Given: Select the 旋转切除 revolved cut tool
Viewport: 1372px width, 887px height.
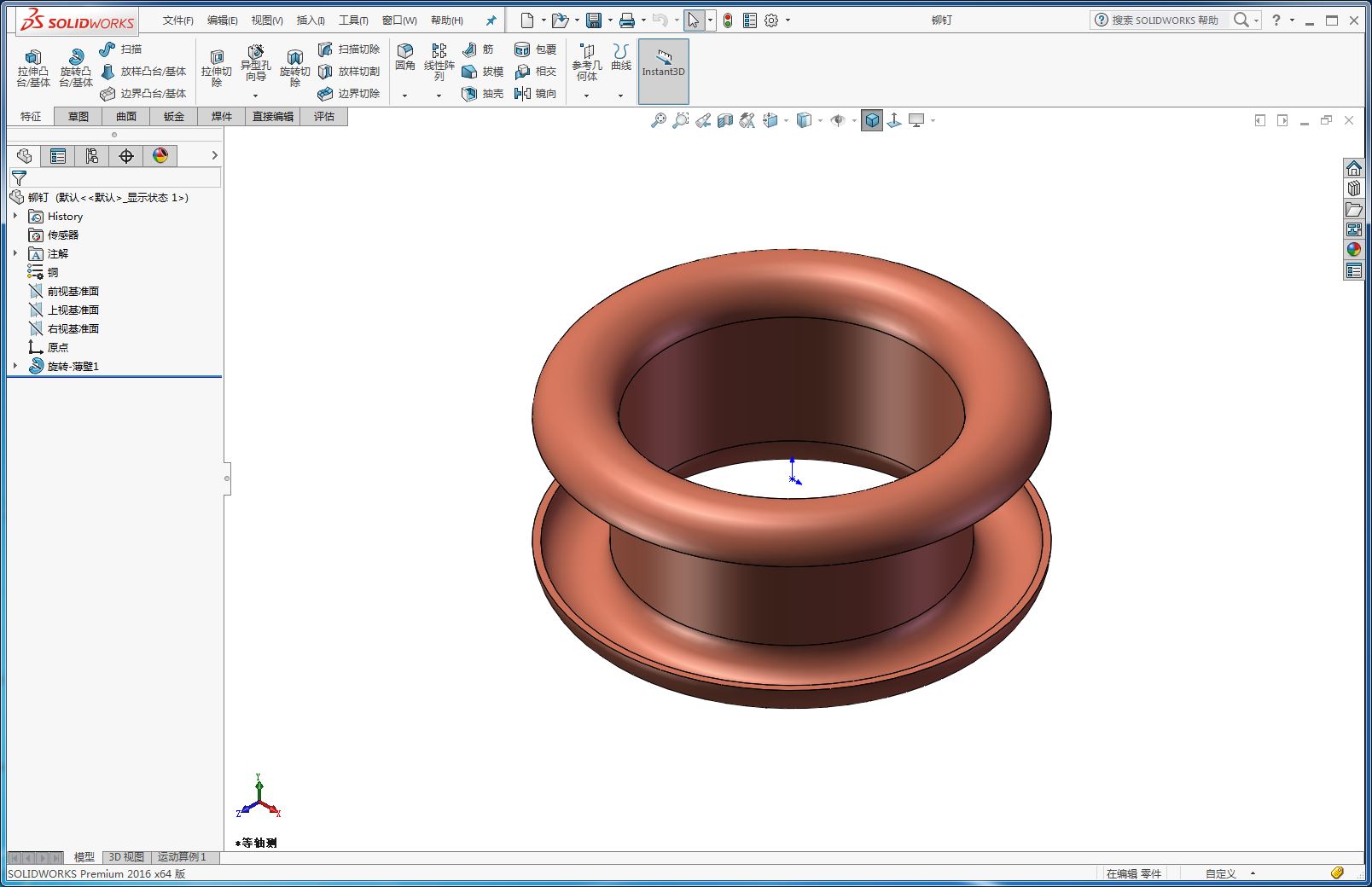Looking at the screenshot, I should tap(295, 67).
